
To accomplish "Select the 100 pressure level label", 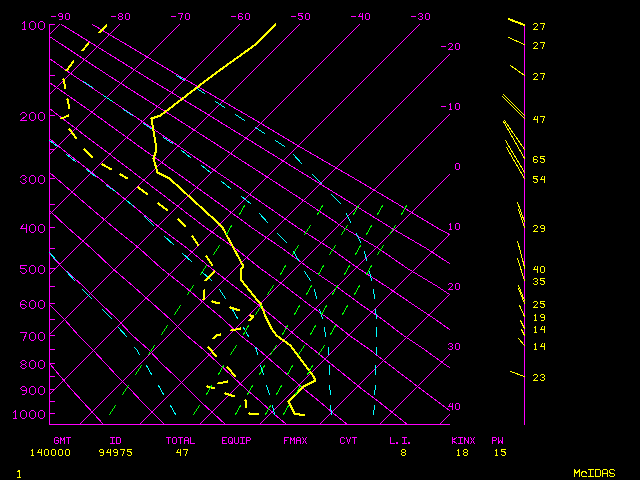I will [x=33, y=25].
